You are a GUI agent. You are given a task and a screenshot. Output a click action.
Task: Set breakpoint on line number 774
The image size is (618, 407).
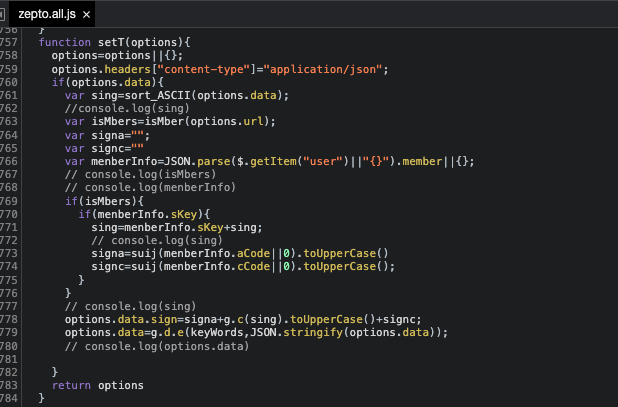click(9, 266)
